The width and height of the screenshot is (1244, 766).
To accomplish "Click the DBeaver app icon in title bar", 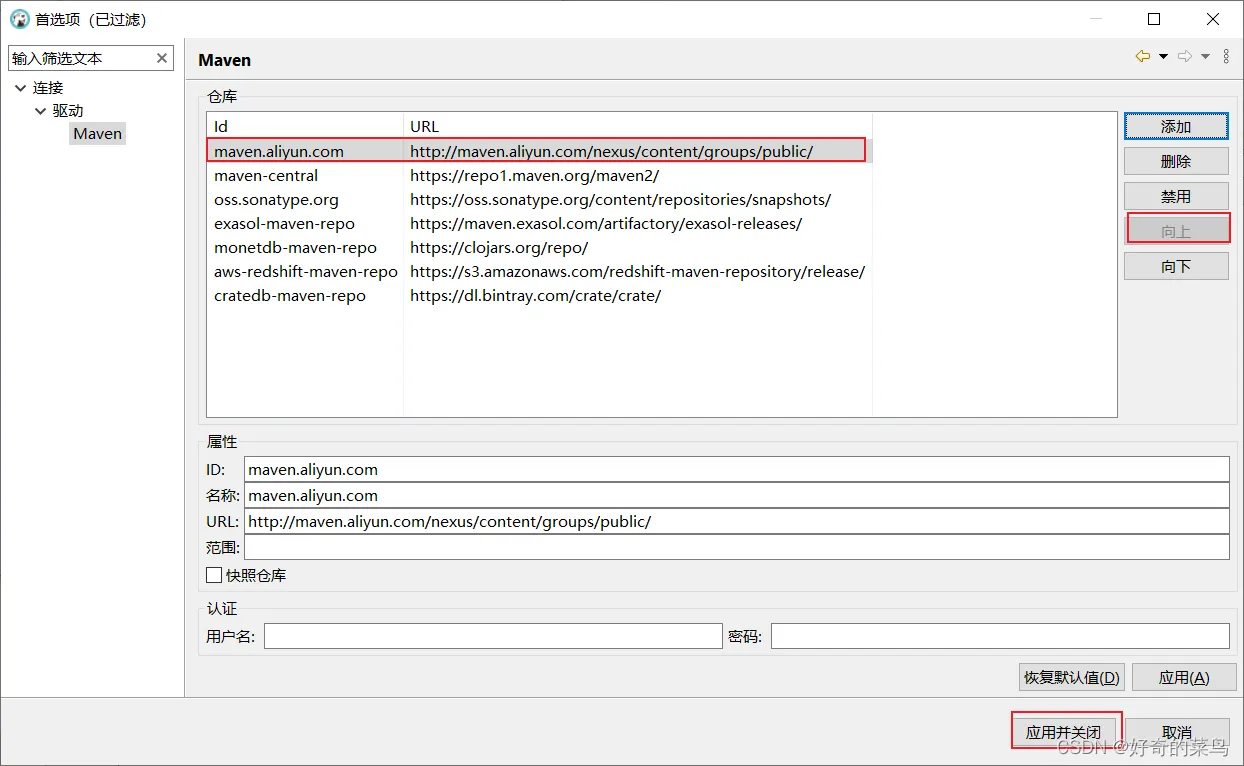I will 19,19.
